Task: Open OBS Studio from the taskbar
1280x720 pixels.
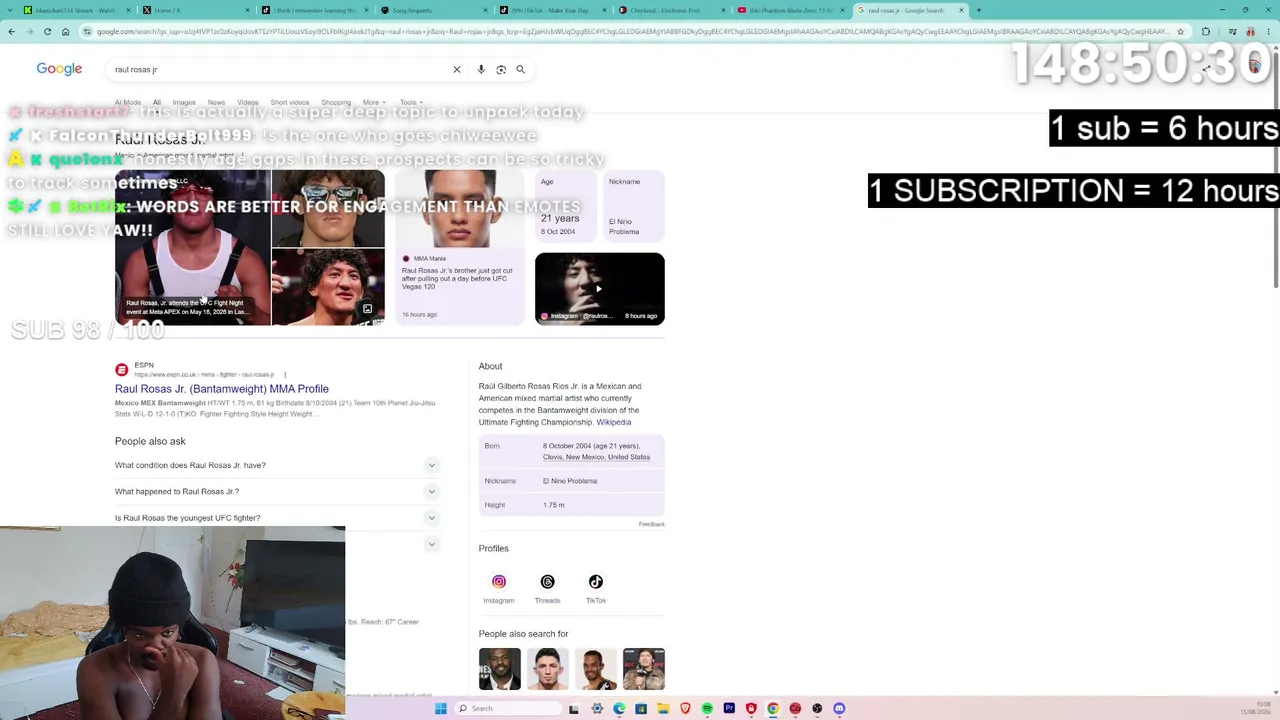Action: [817, 709]
